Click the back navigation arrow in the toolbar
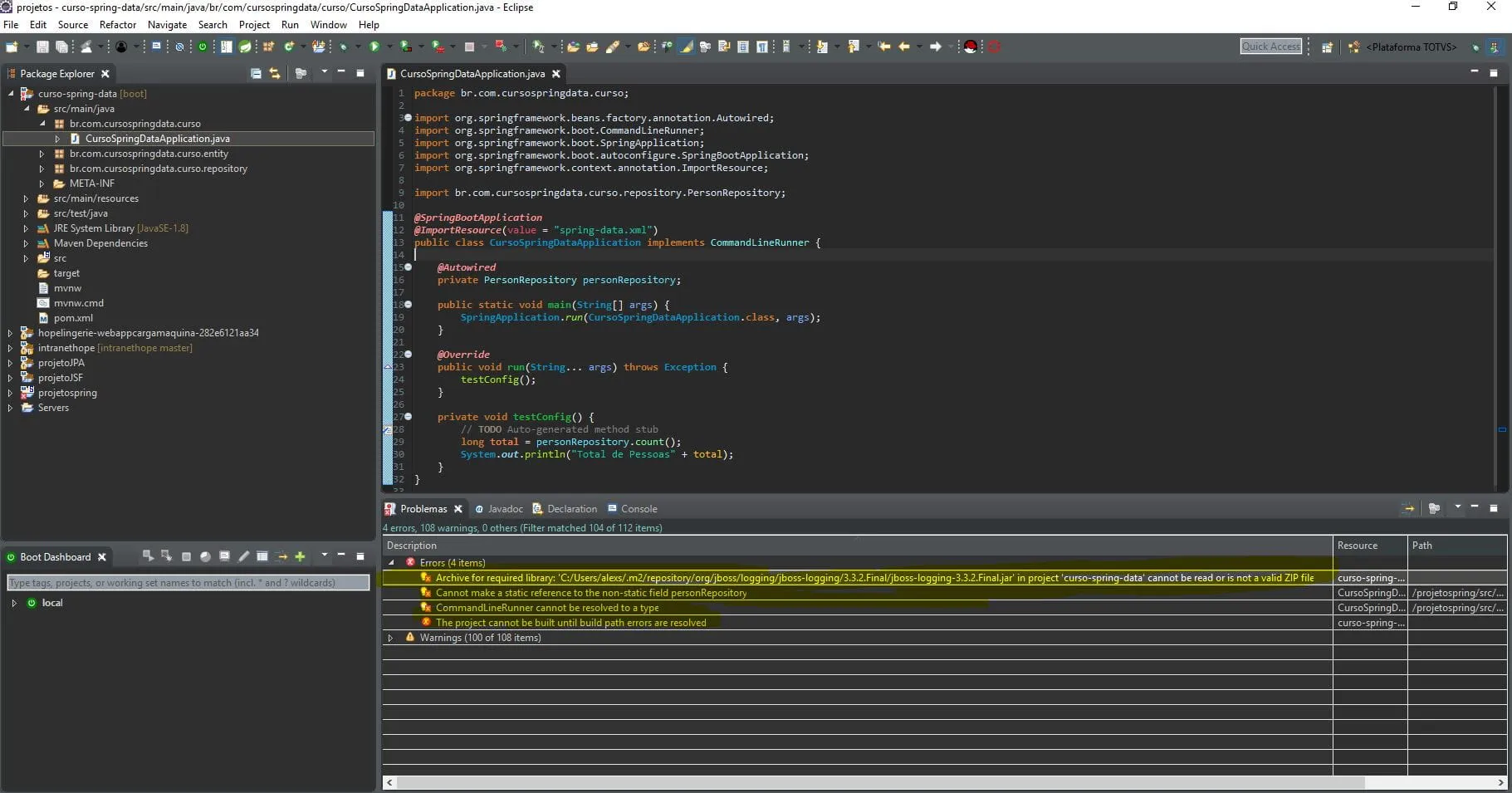1512x793 pixels. pos(903,47)
